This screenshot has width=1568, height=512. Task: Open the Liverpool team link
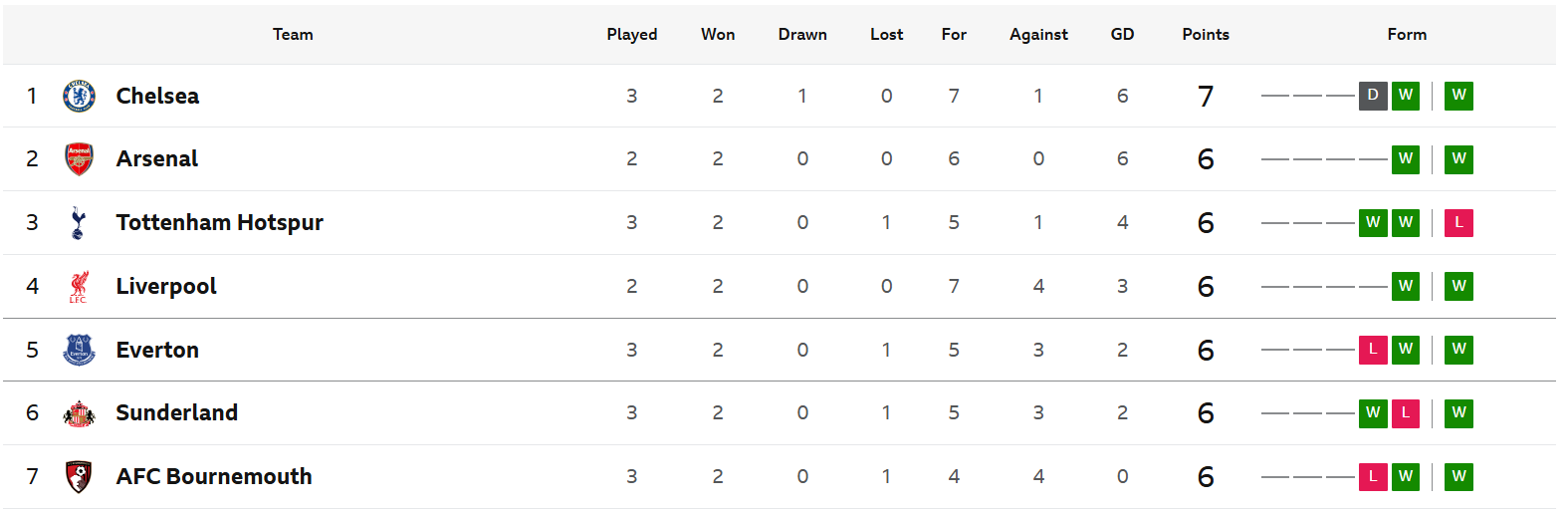pyautogui.click(x=166, y=287)
